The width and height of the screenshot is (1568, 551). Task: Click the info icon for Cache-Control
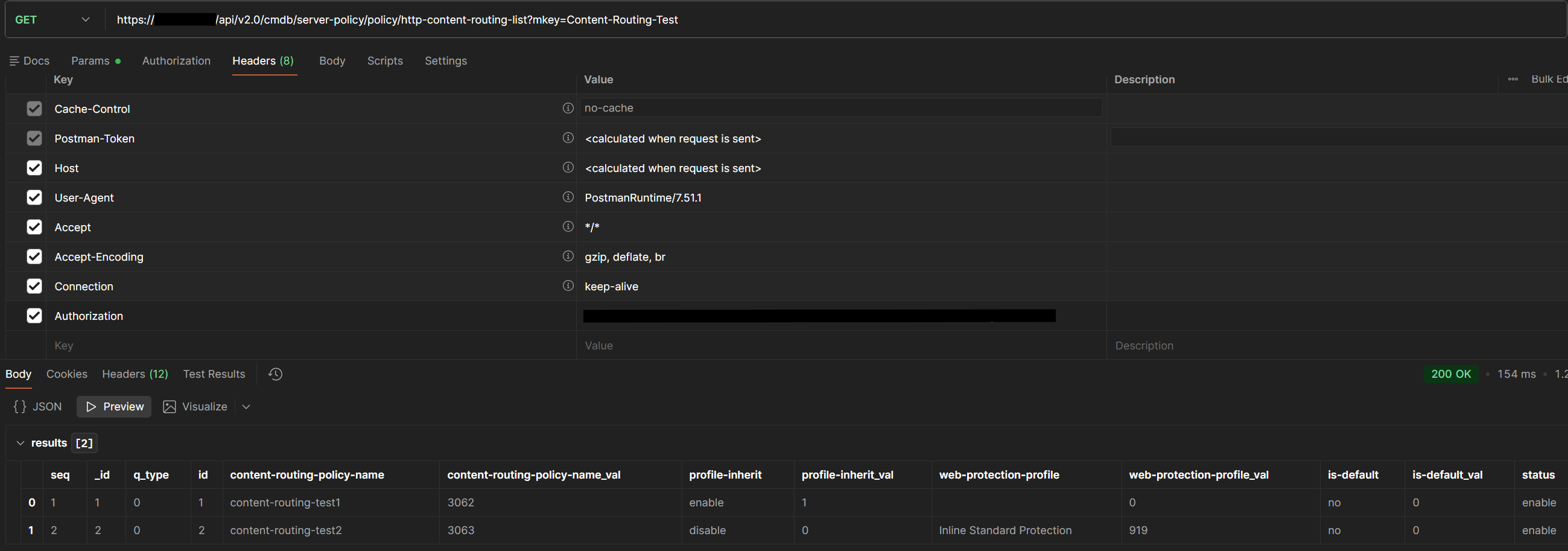pyautogui.click(x=568, y=108)
